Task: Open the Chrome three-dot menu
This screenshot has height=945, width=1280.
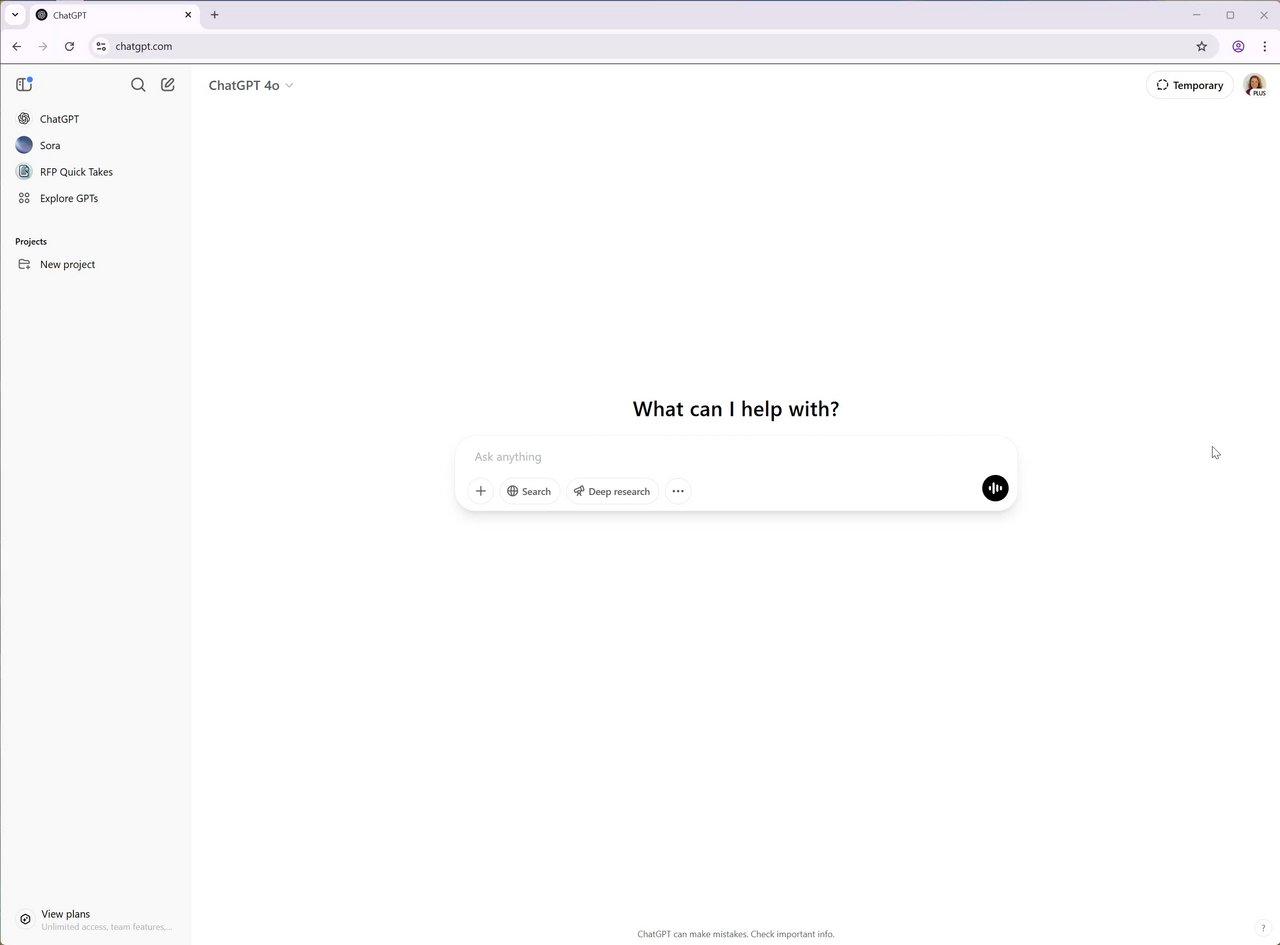Action: pyautogui.click(x=1265, y=46)
